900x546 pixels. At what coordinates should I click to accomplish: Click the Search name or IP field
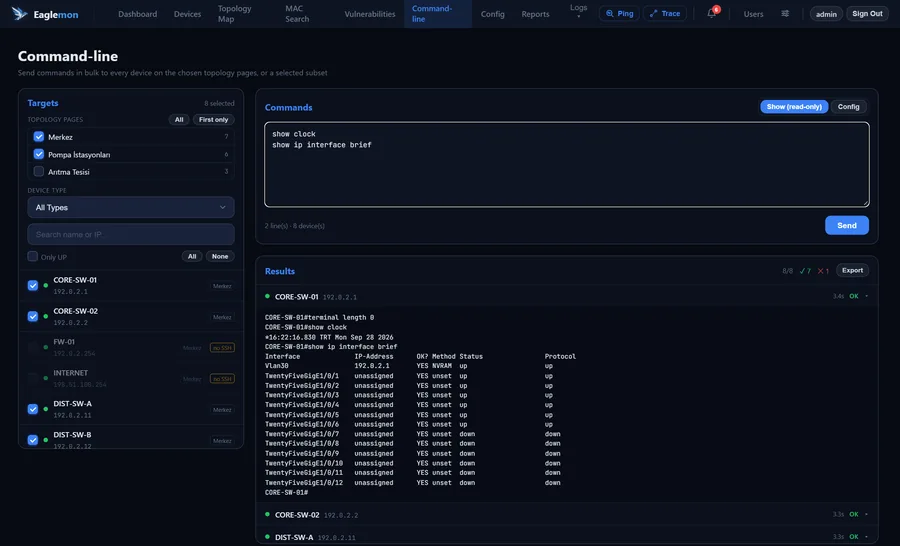131,234
